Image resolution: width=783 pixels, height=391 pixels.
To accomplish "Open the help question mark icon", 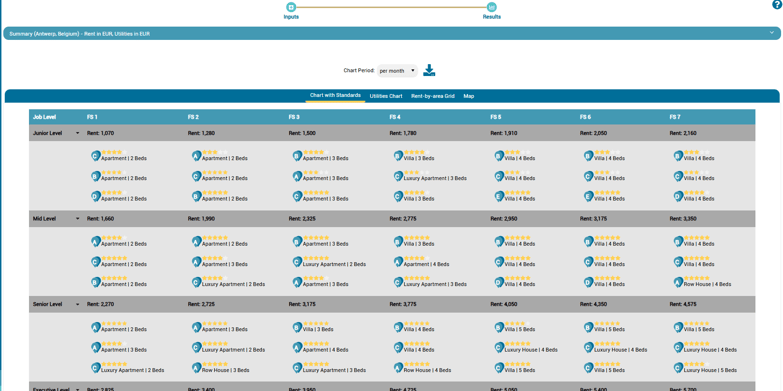I will [x=777, y=4].
